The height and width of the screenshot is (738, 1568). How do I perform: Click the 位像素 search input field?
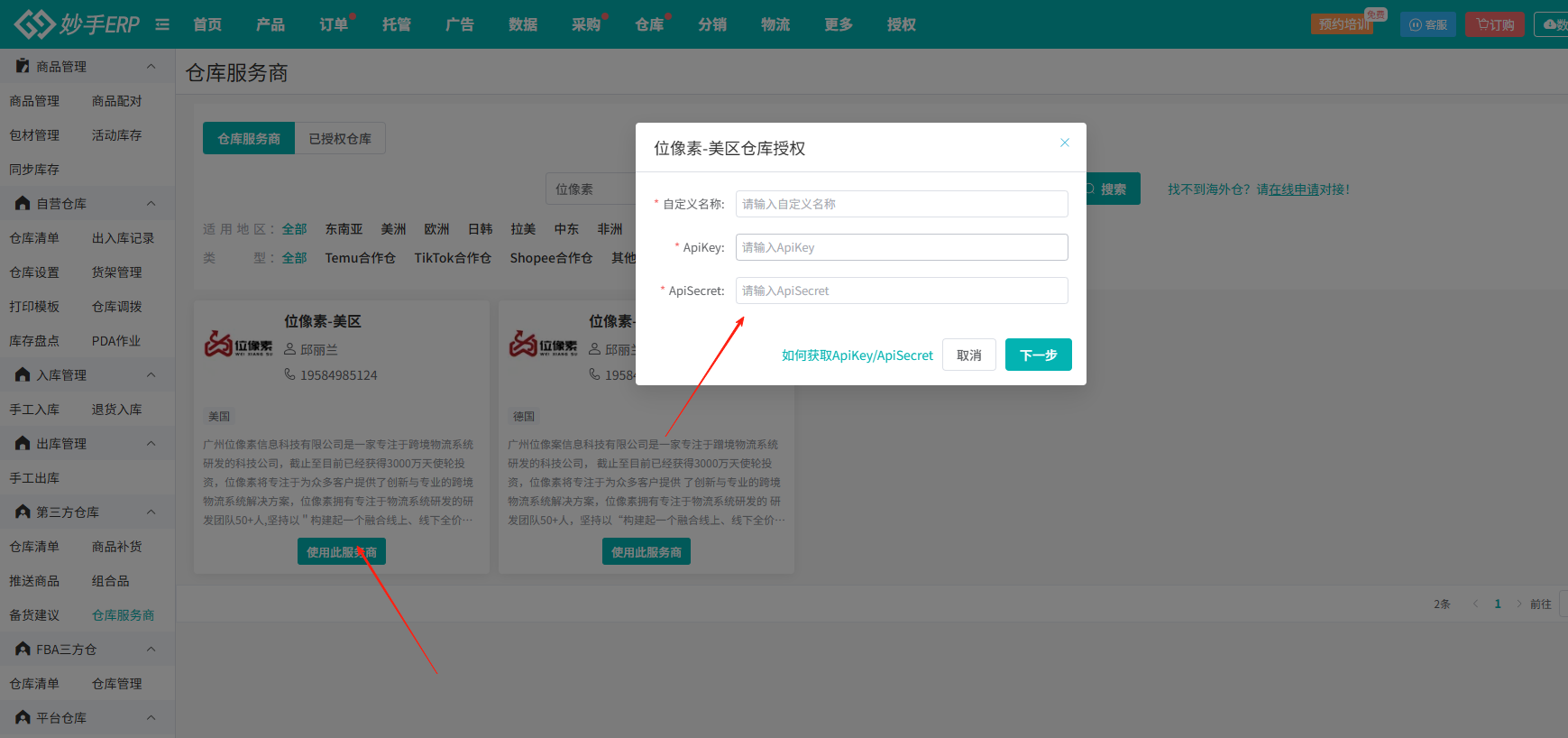coord(591,189)
